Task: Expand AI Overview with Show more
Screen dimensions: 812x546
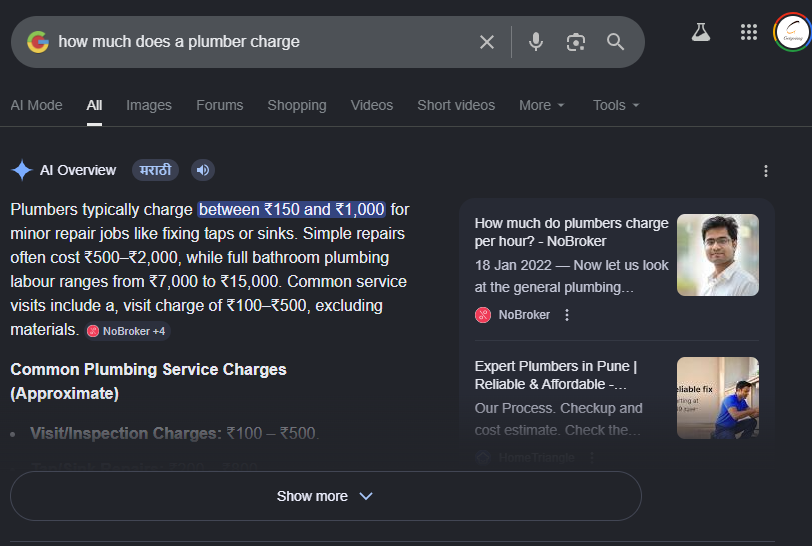Action: [x=326, y=496]
